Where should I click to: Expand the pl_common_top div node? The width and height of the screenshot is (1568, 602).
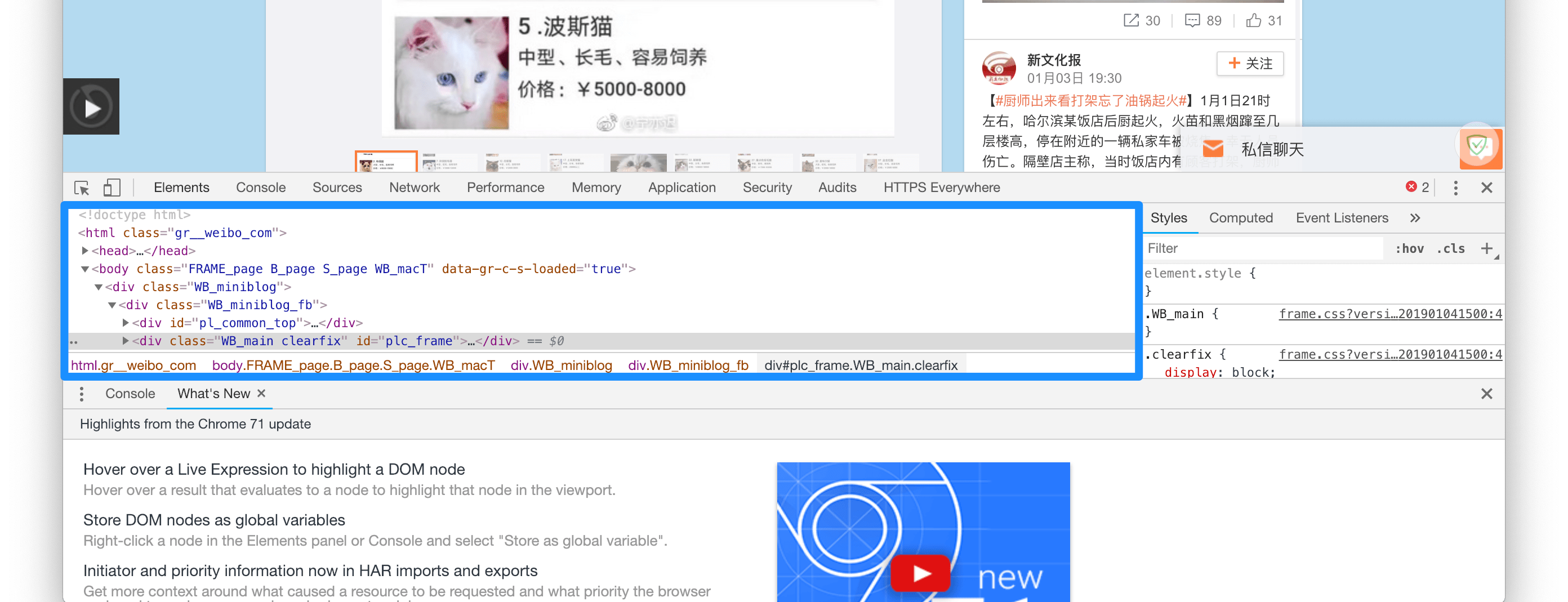[x=126, y=323]
